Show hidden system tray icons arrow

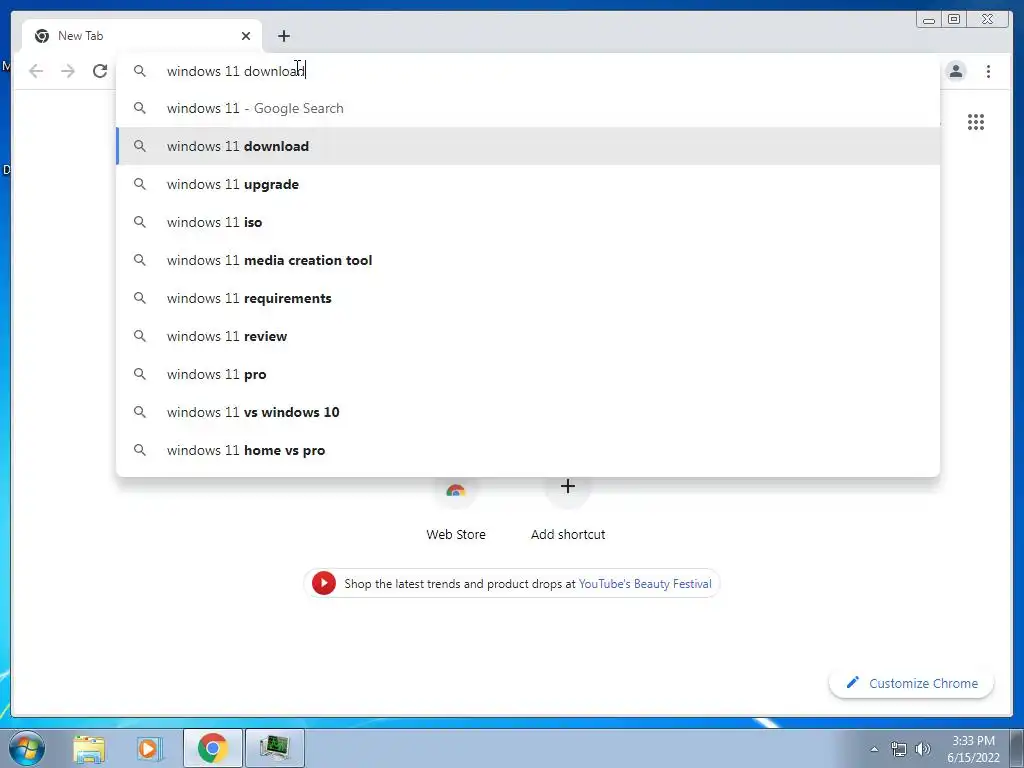tap(874, 749)
